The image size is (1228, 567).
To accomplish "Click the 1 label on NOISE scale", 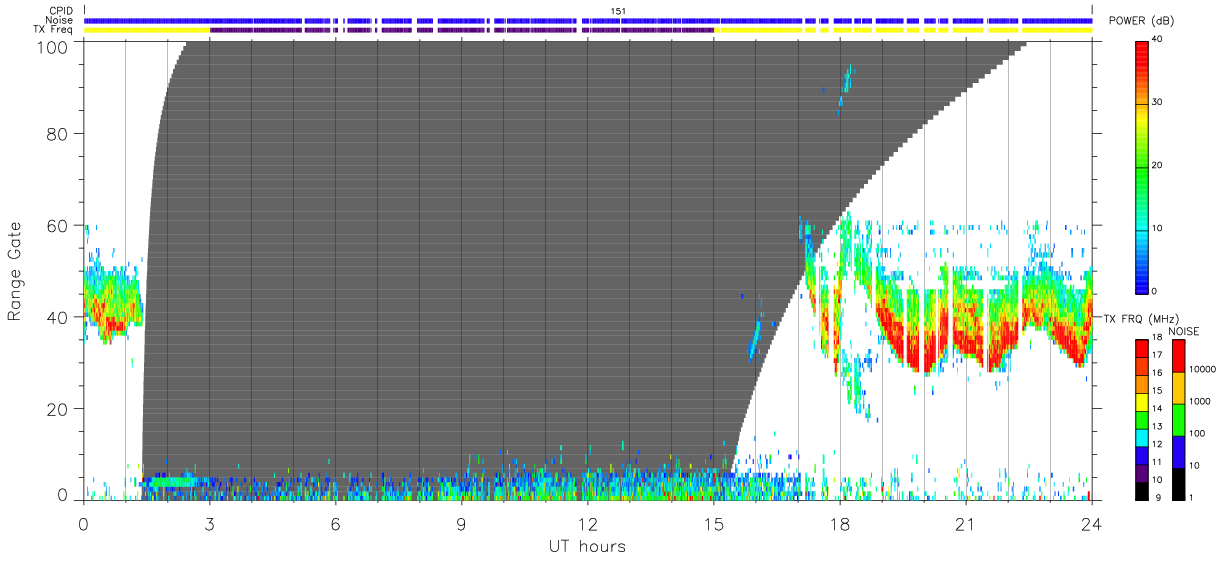I will (1193, 498).
